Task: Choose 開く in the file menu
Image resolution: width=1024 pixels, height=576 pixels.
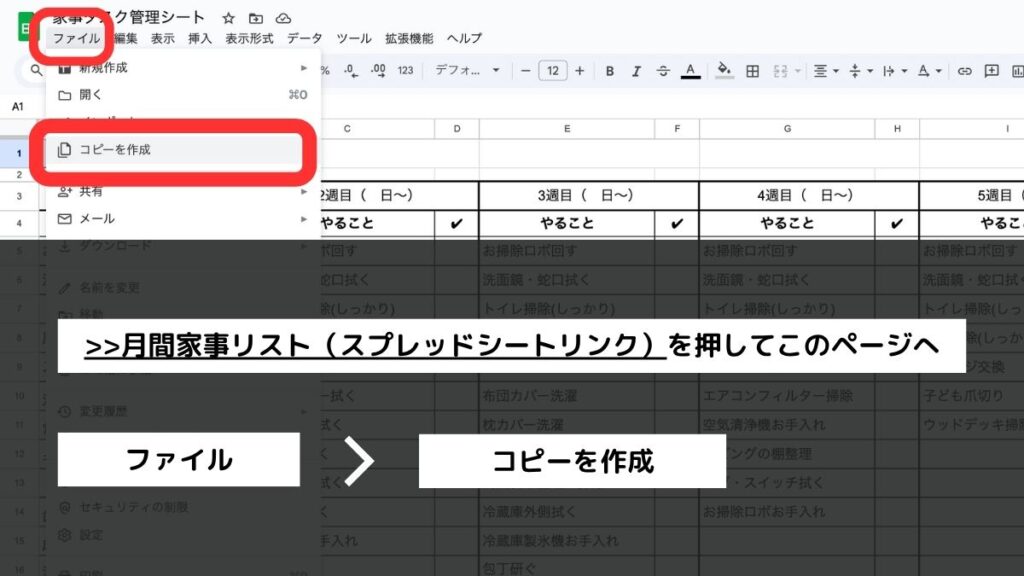Action: coord(182,95)
